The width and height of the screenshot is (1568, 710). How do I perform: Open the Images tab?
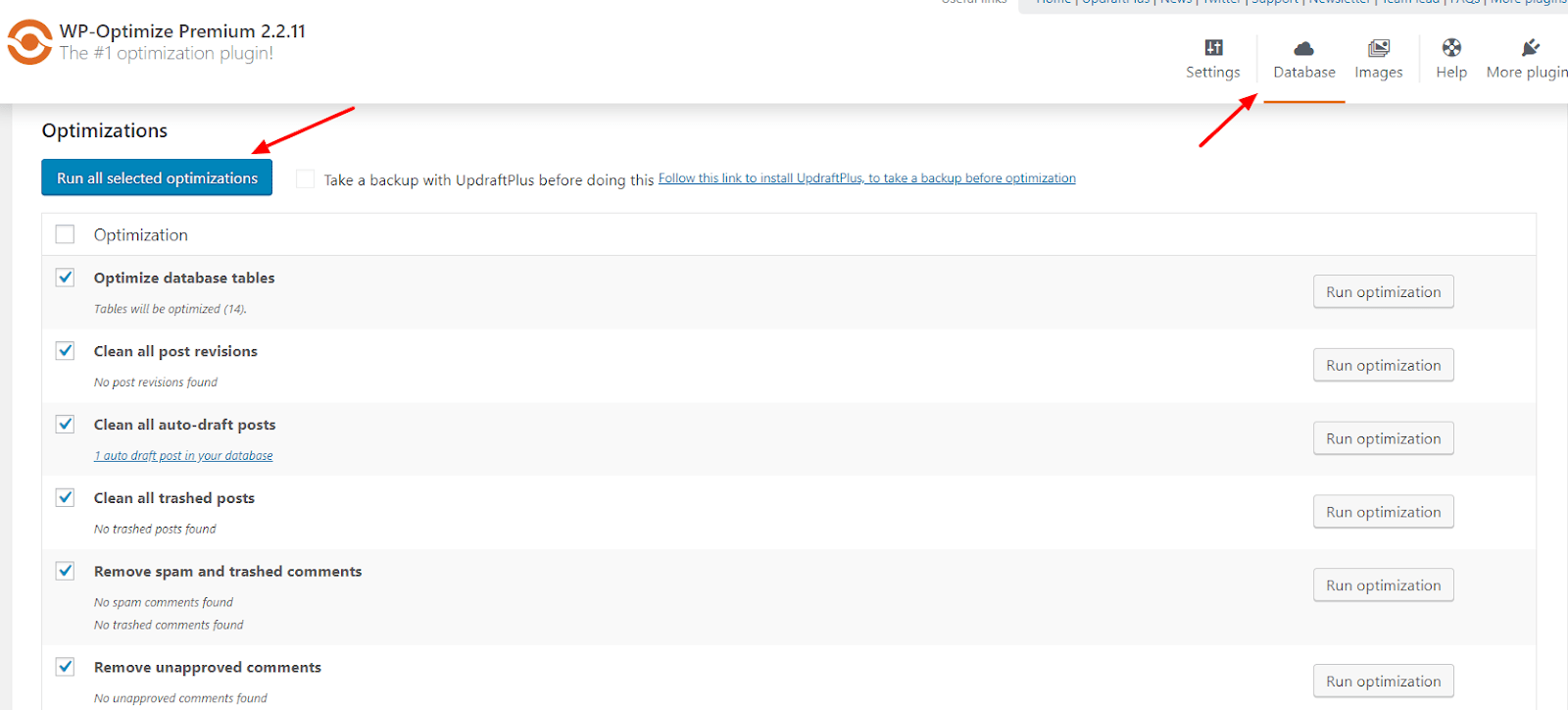(1378, 60)
